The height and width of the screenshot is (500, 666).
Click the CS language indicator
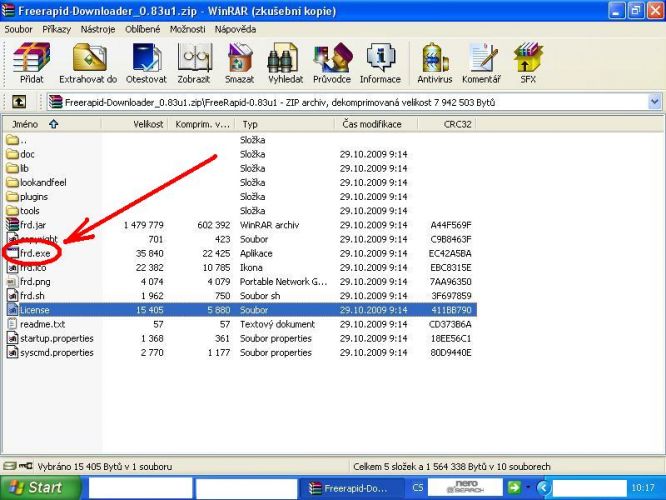[418, 488]
